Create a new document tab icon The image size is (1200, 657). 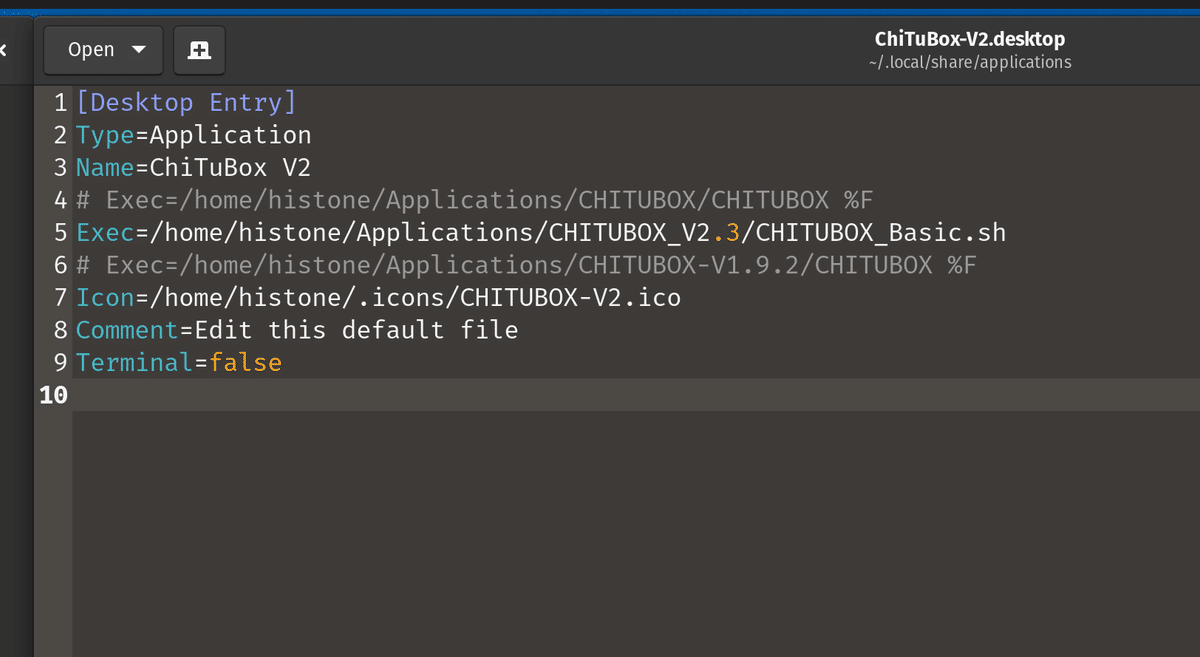coord(199,50)
